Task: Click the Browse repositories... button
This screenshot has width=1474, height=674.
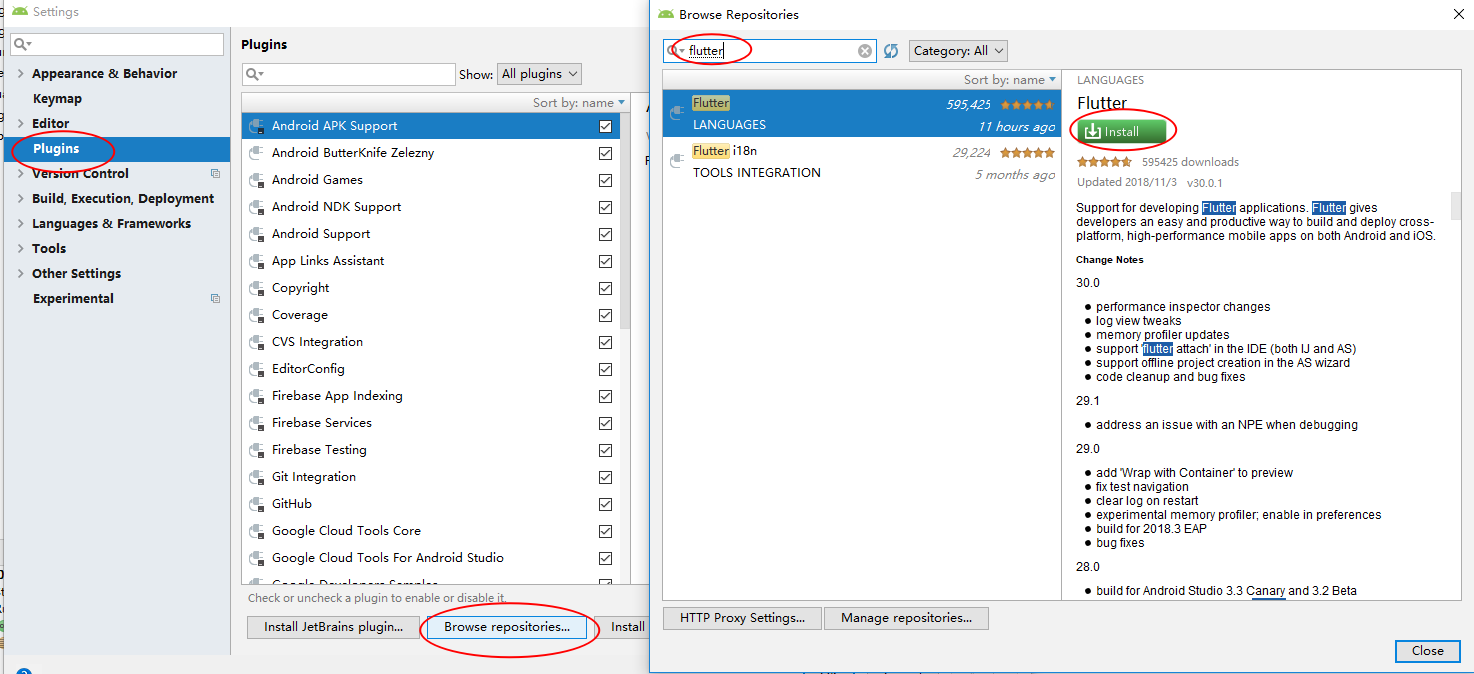Action: point(507,627)
